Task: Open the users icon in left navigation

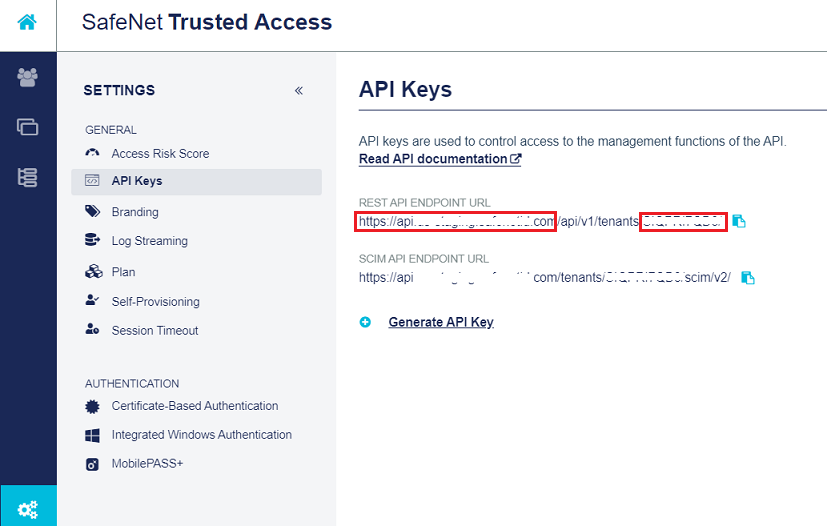Action: pos(27,78)
